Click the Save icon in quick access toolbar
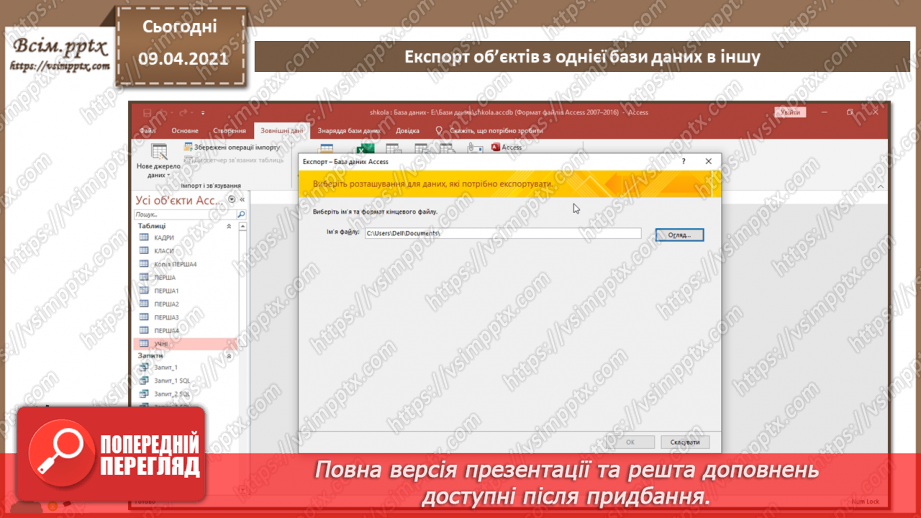The height and width of the screenshot is (518, 921). [147, 112]
